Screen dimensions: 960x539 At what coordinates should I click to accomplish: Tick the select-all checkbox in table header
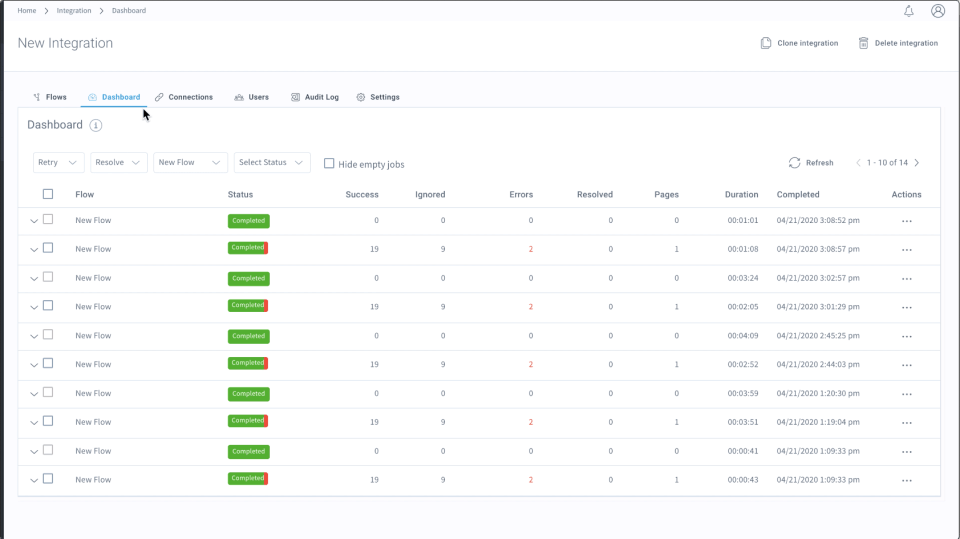(47, 194)
